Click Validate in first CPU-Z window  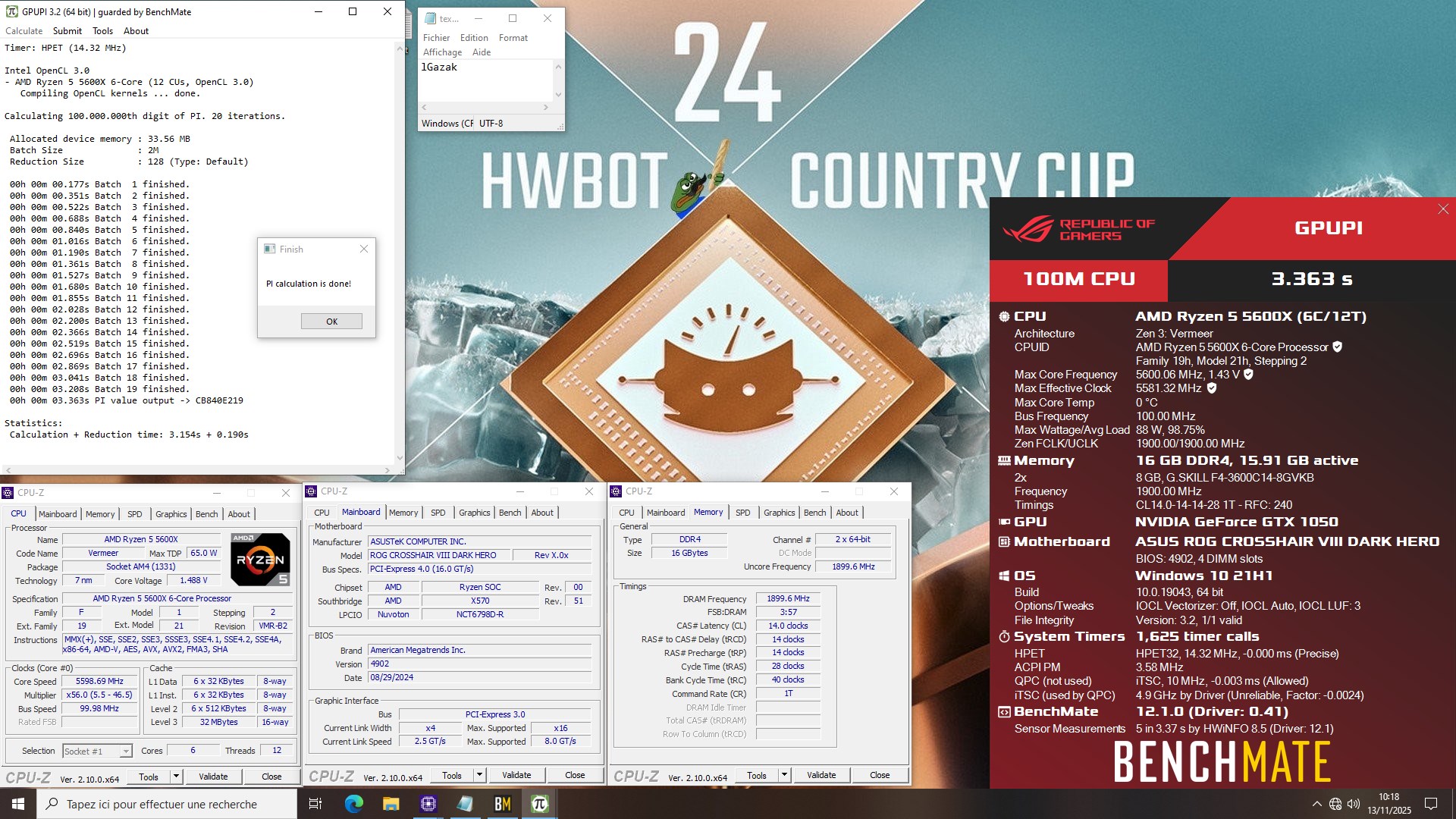click(213, 777)
